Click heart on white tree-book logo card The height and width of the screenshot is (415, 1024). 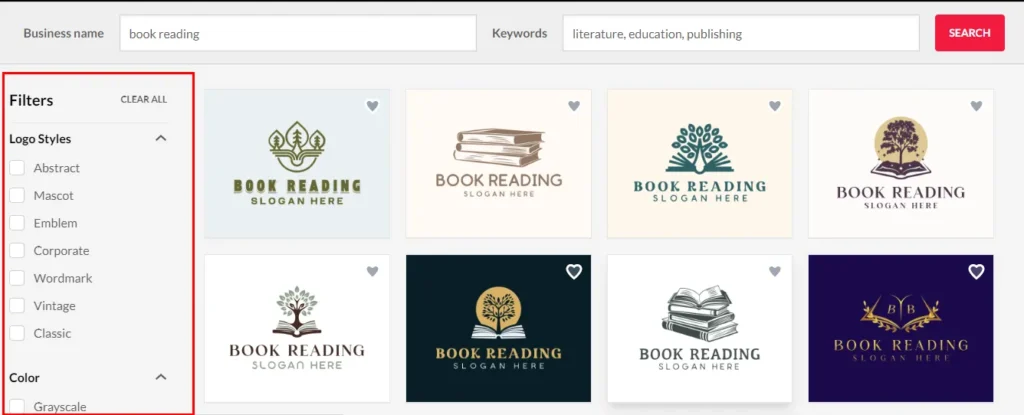click(372, 271)
